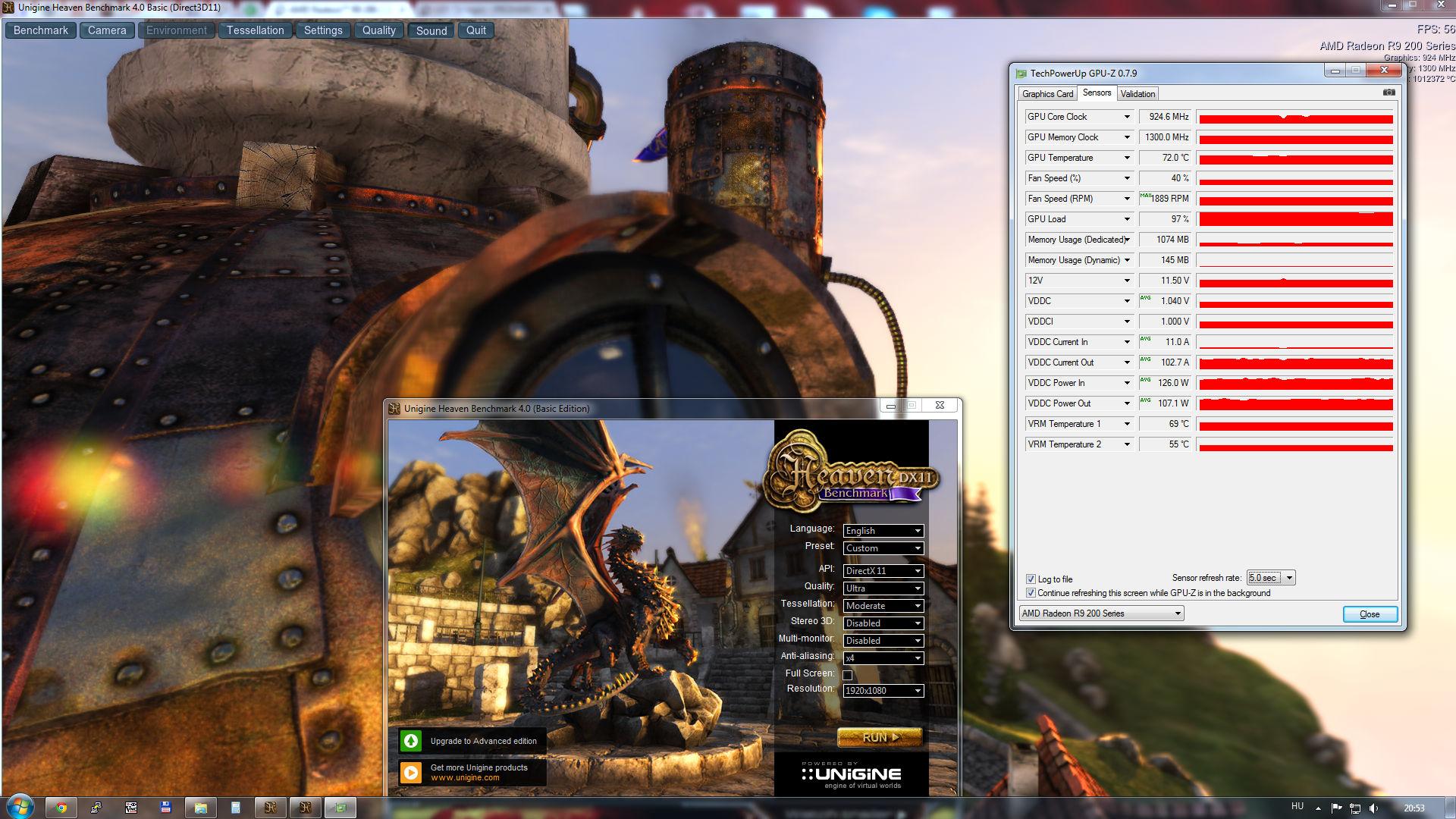Open the GPU Temperature sensor dropdown
The height and width of the screenshot is (819, 1456).
tap(1126, 158)
